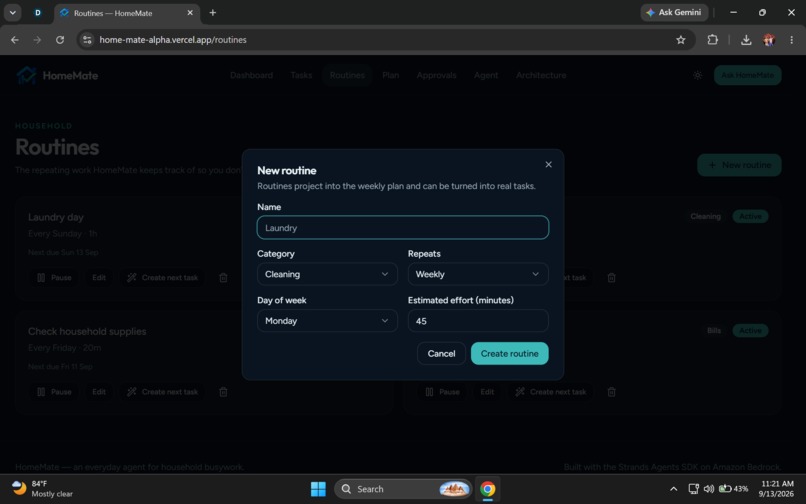Open the Plan nav item
Viewport: 806px width, 504px height.
click(x=391, y=75)
